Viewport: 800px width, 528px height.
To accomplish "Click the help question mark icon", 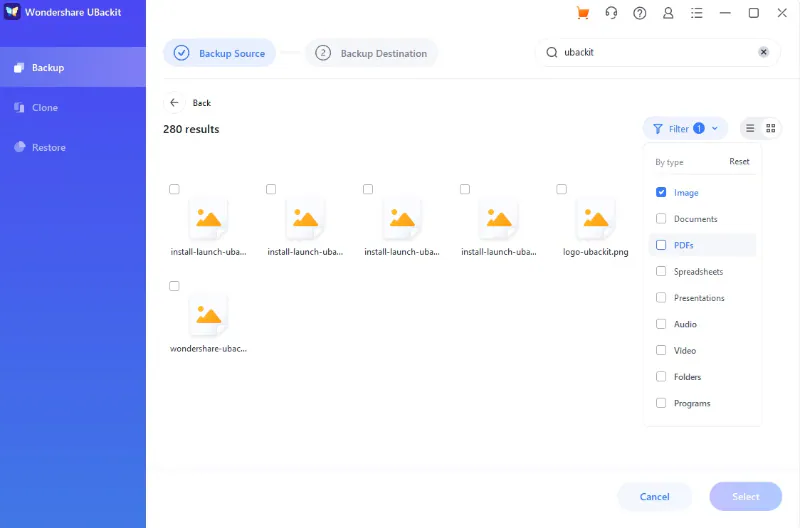I will [x=639, y=13].
